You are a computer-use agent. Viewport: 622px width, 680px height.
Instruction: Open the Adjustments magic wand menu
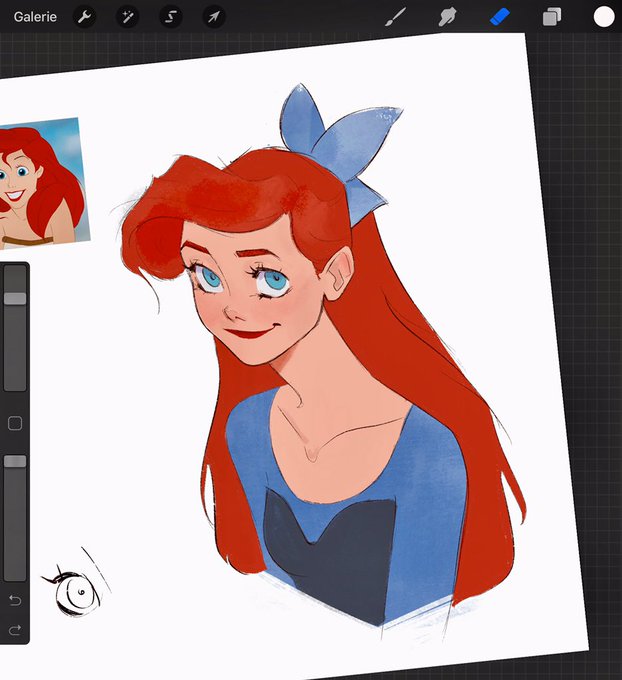point(128,17)
